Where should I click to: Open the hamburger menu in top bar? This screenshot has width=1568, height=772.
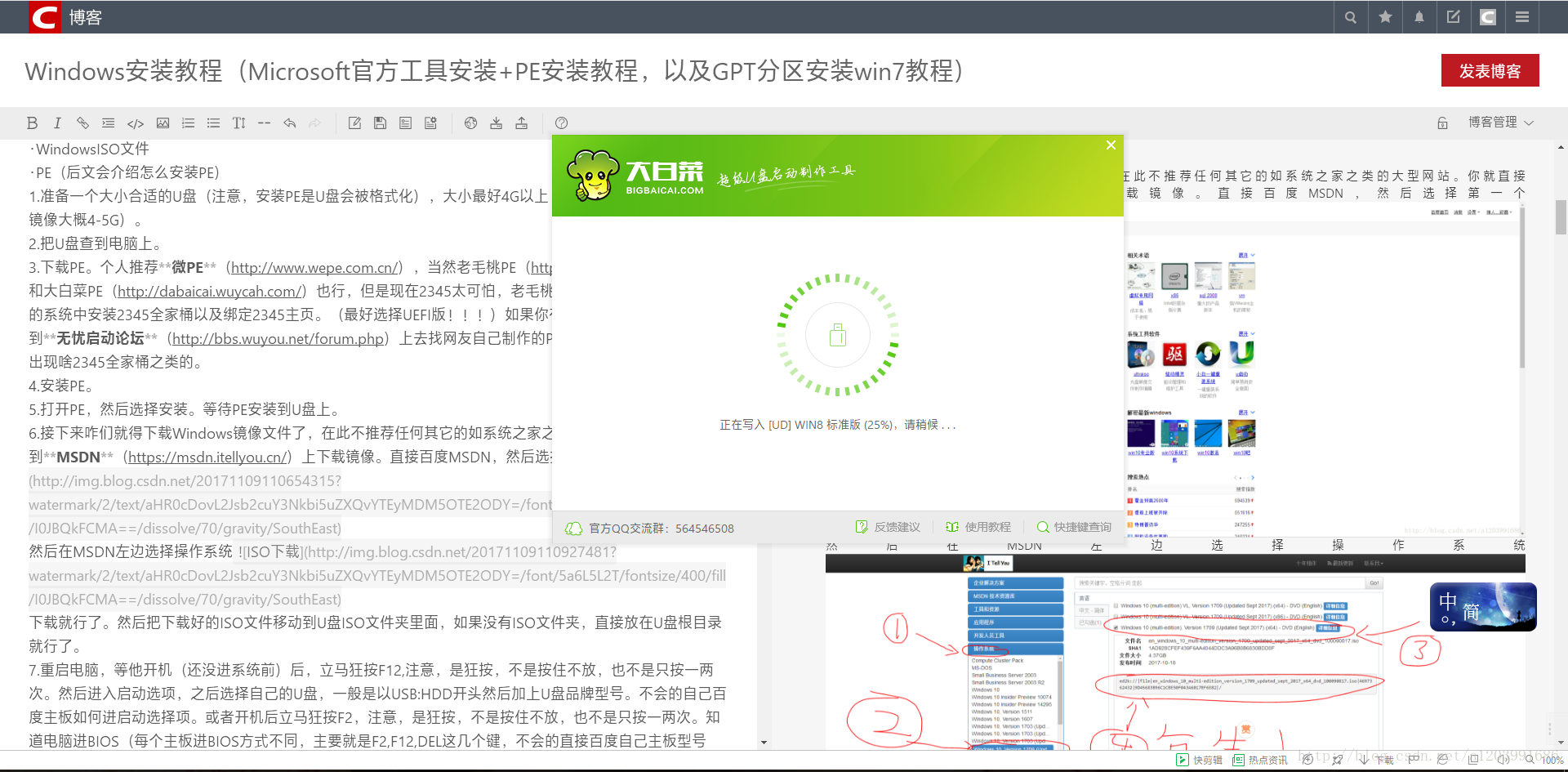click(x=1522, y=17)
